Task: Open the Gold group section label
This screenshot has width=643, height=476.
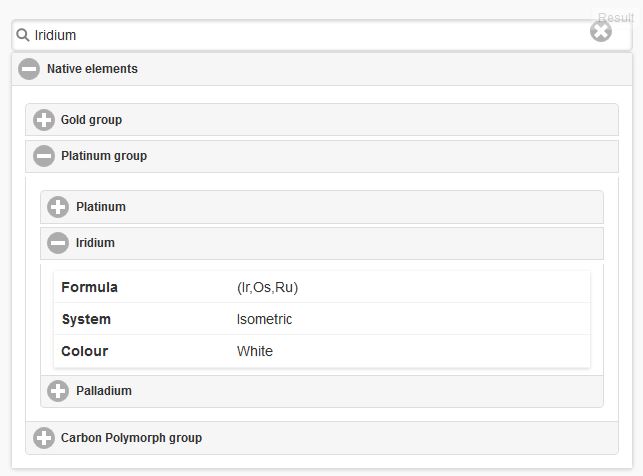Action: (x=91, y=120)
